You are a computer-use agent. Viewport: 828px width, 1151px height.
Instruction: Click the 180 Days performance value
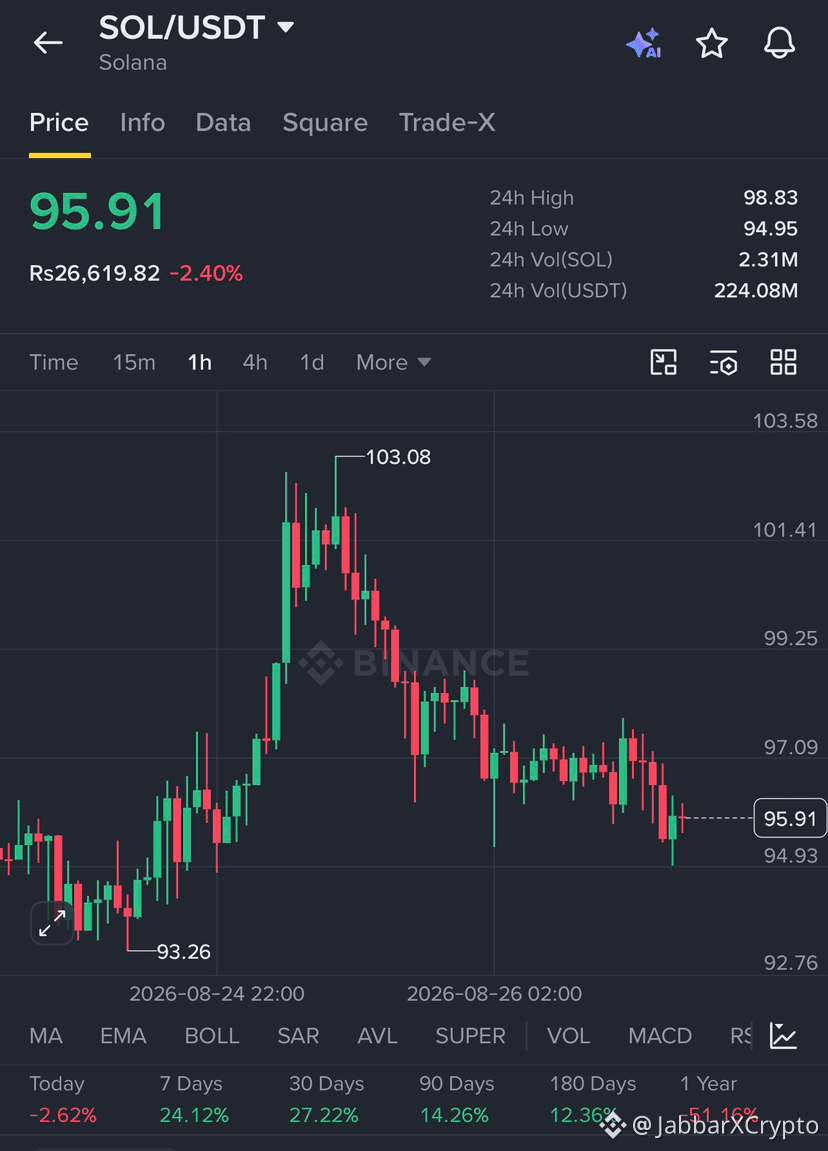[x=583, y=1116]
